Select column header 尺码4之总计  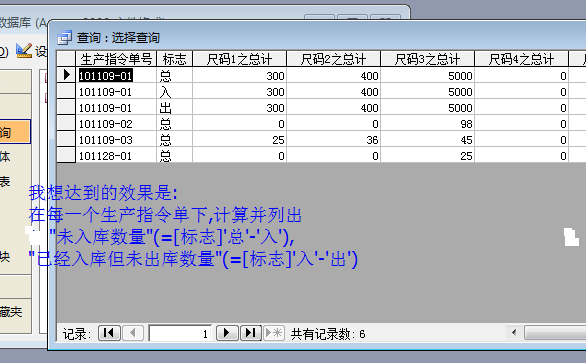(522, 59)
